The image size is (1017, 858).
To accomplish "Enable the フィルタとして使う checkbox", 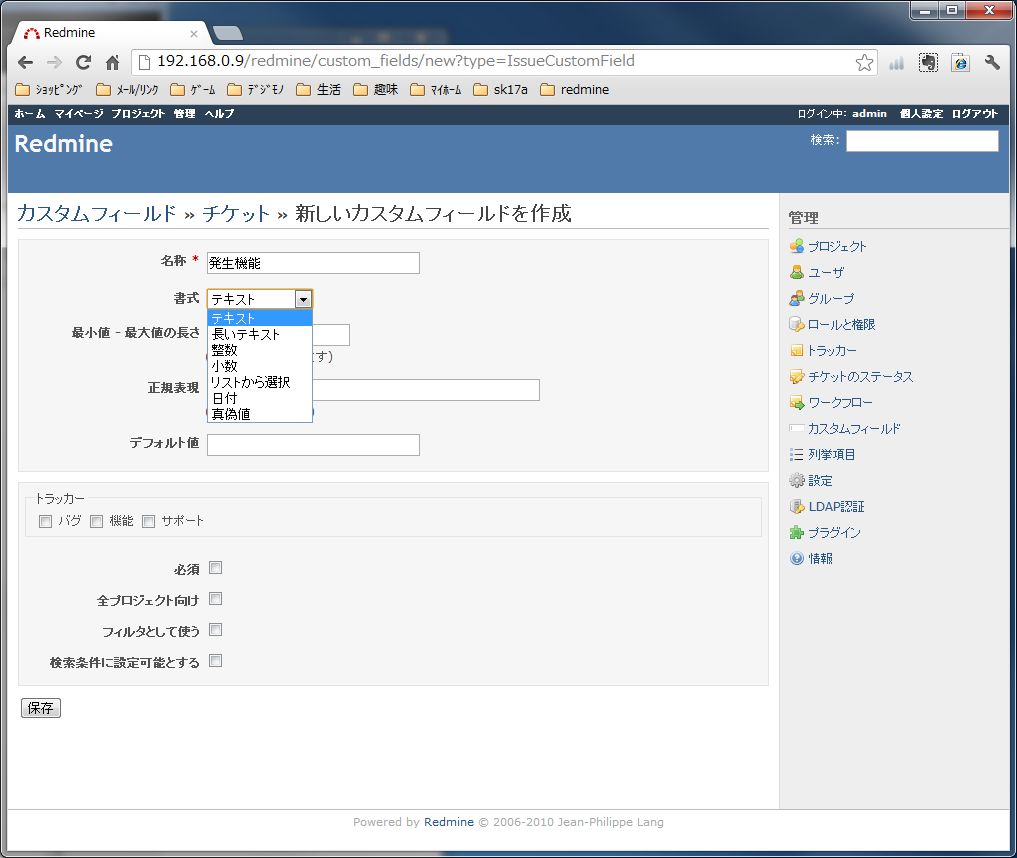I will coord(215,630).
